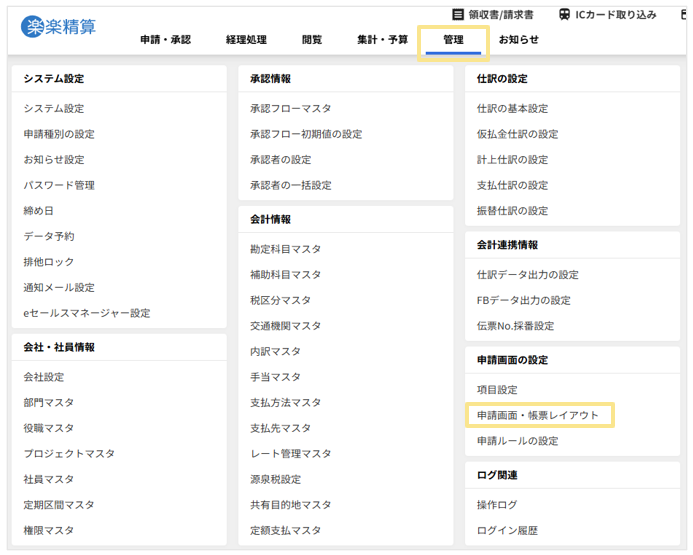Open 承認フロー初期値の設定

(x=306, y=134)
